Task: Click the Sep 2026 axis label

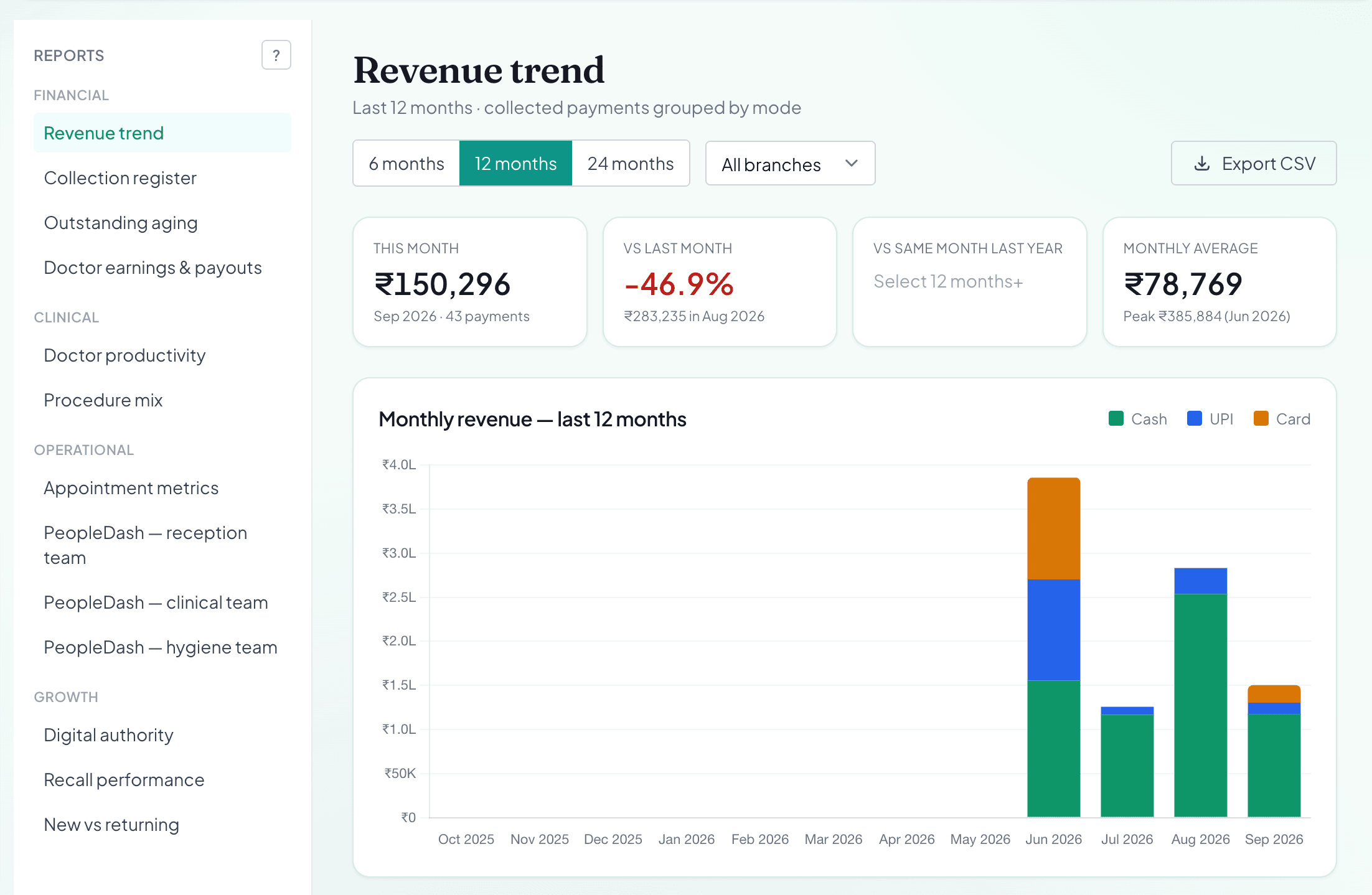Action: [x=1274, y=839]
